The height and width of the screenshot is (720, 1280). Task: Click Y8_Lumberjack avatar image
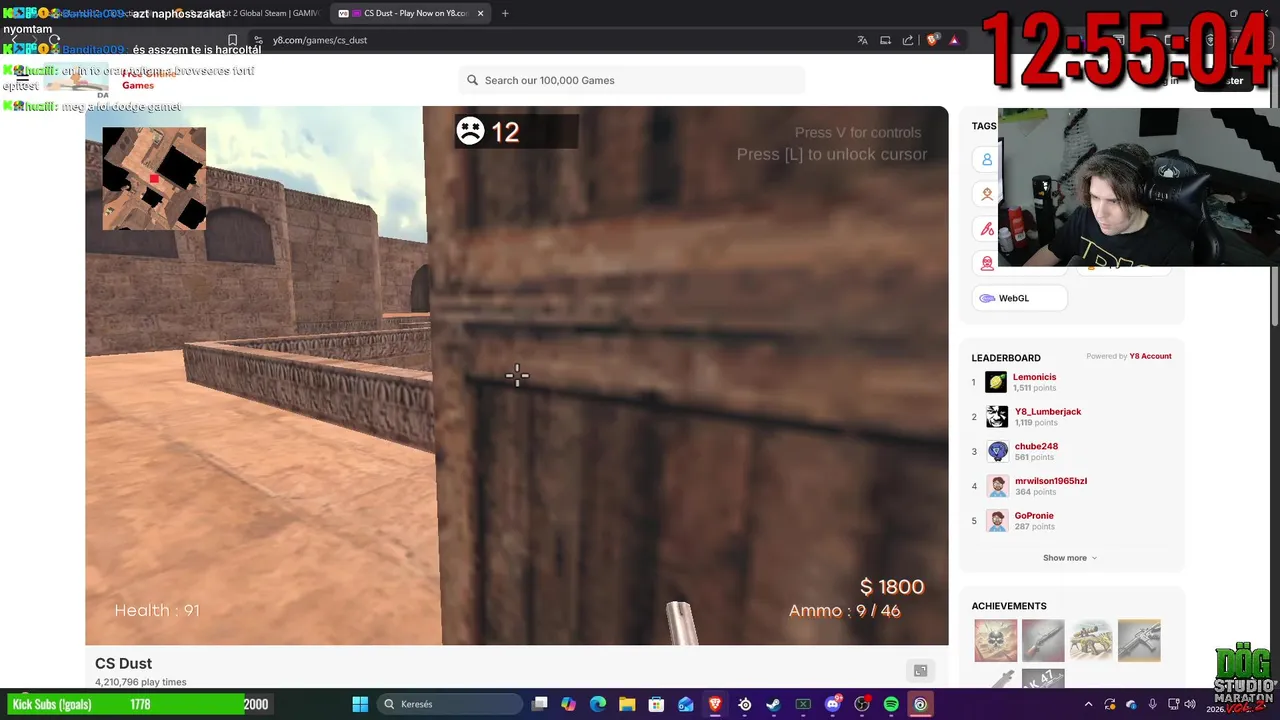click(x=997, y=416)
